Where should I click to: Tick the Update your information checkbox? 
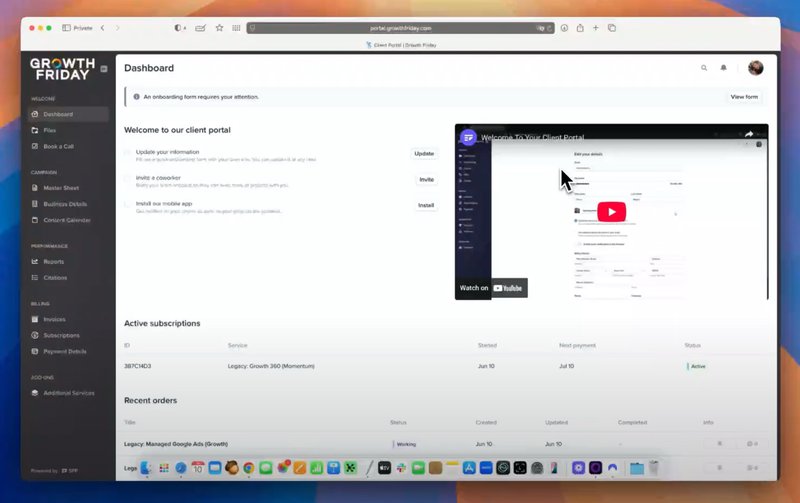tap(128, 152)
